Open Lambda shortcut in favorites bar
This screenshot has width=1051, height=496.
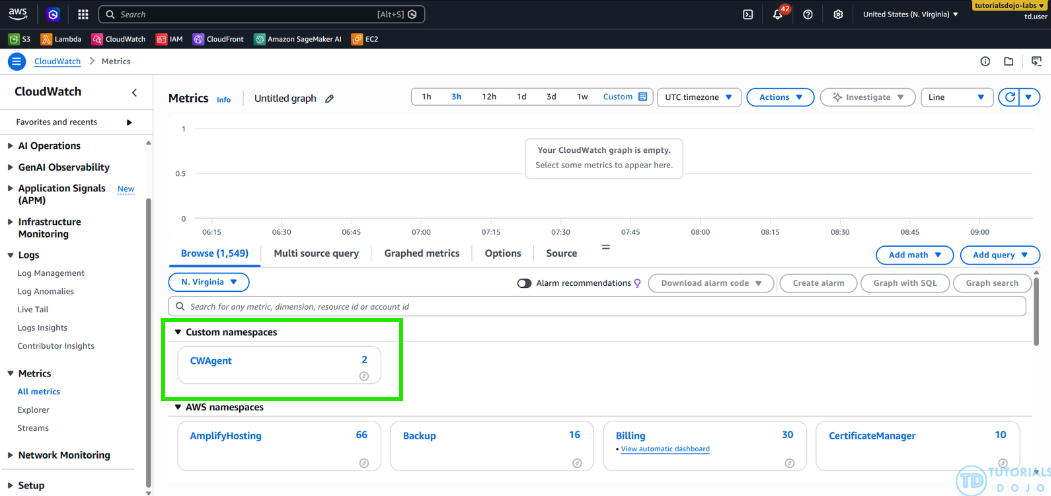[x=61, y=40]
